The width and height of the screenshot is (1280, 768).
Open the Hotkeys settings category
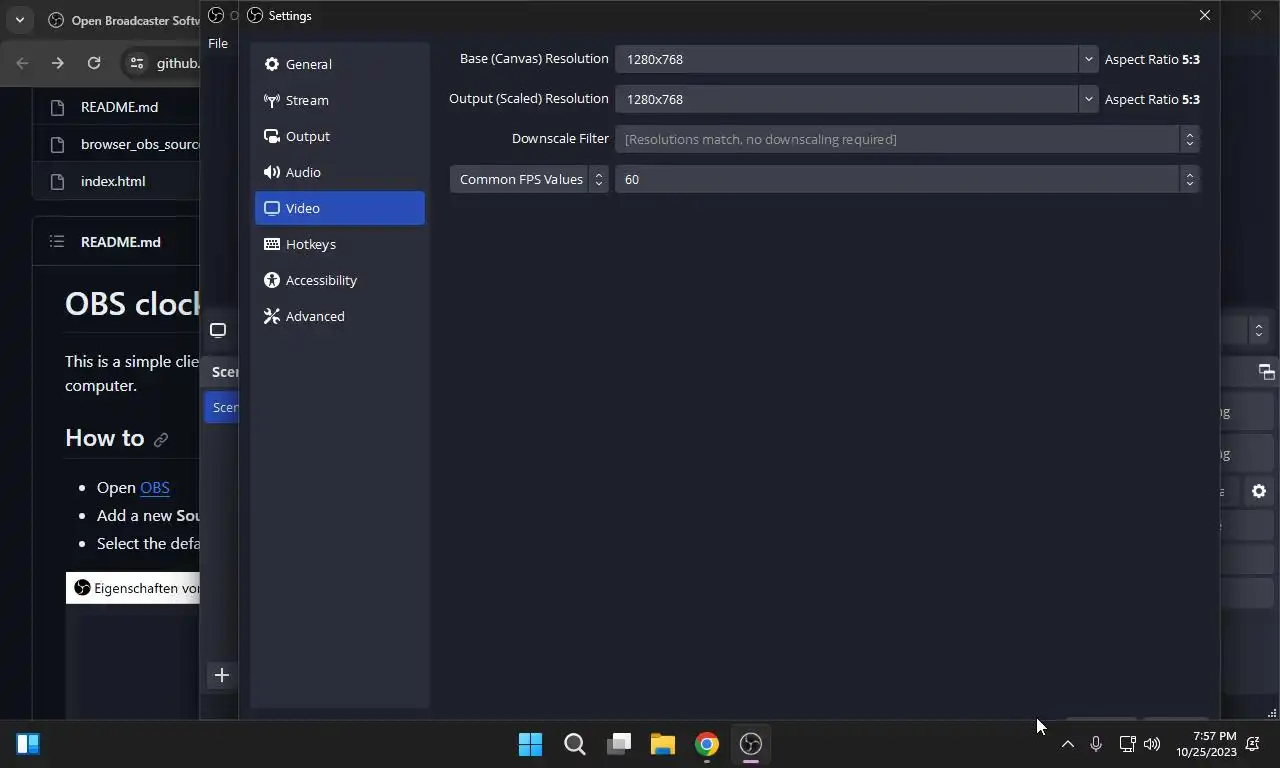339,244
